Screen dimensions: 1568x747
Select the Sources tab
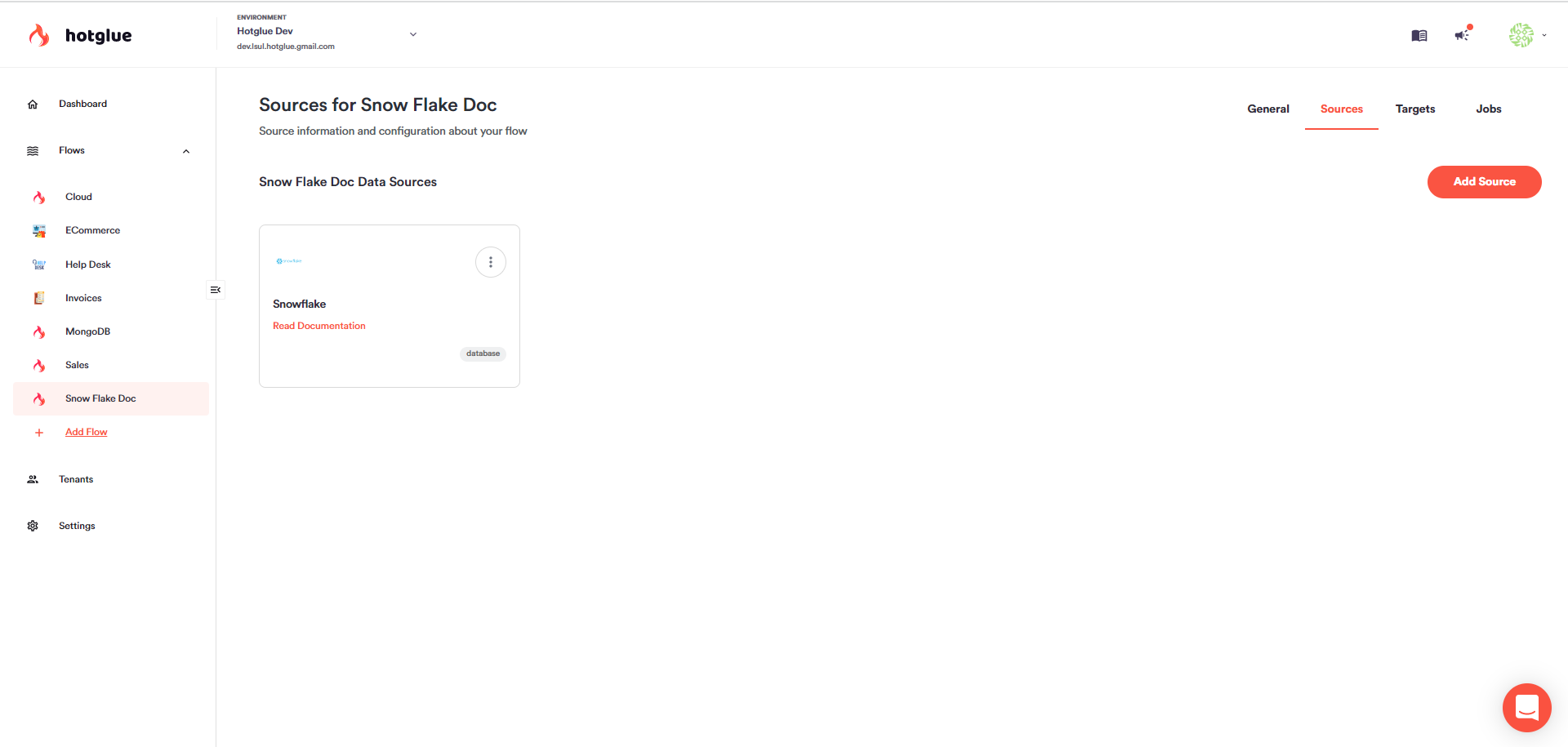click(x=1342, y=109)
